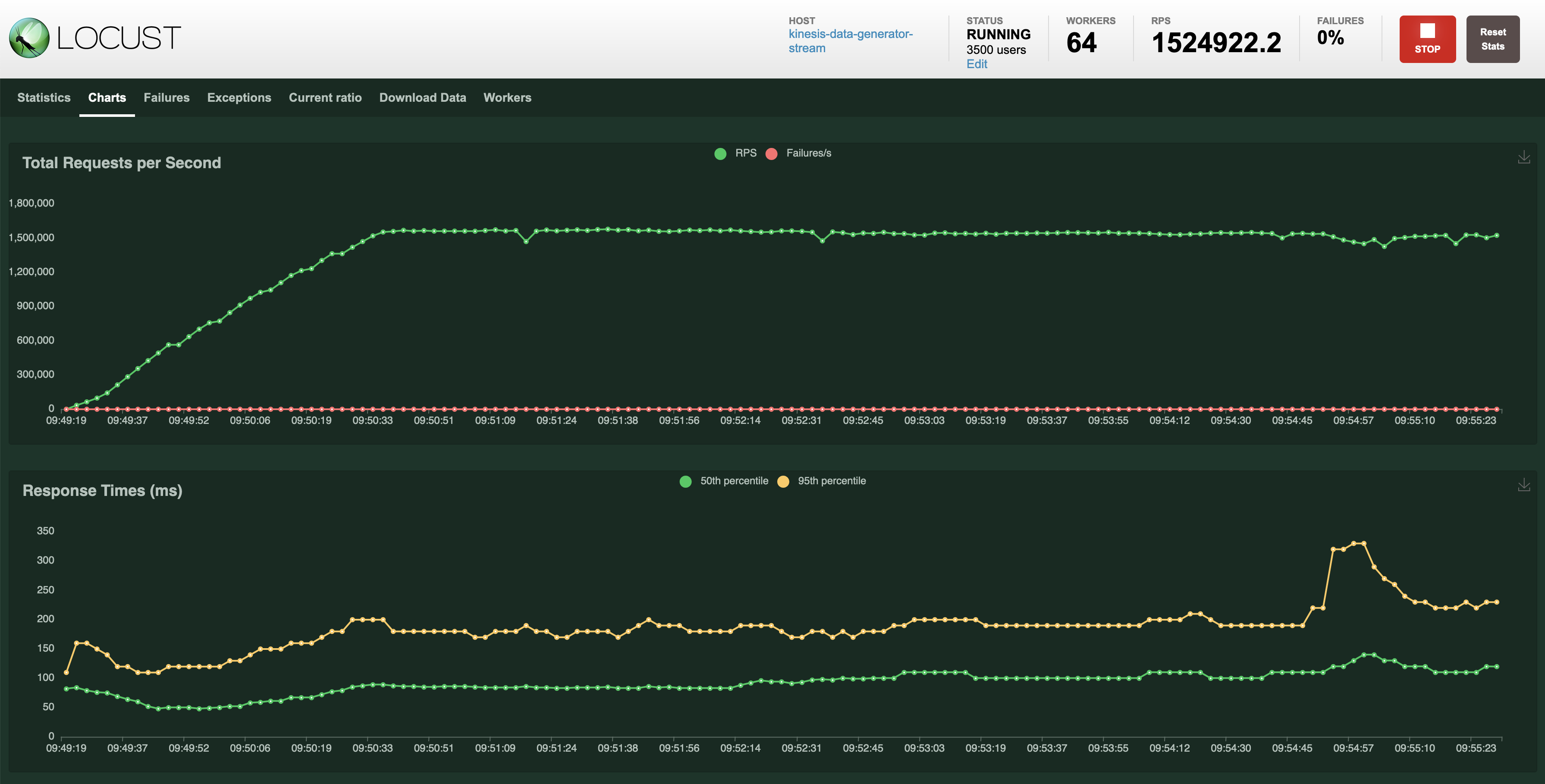Toggle Failures/s series in legend

808,154
